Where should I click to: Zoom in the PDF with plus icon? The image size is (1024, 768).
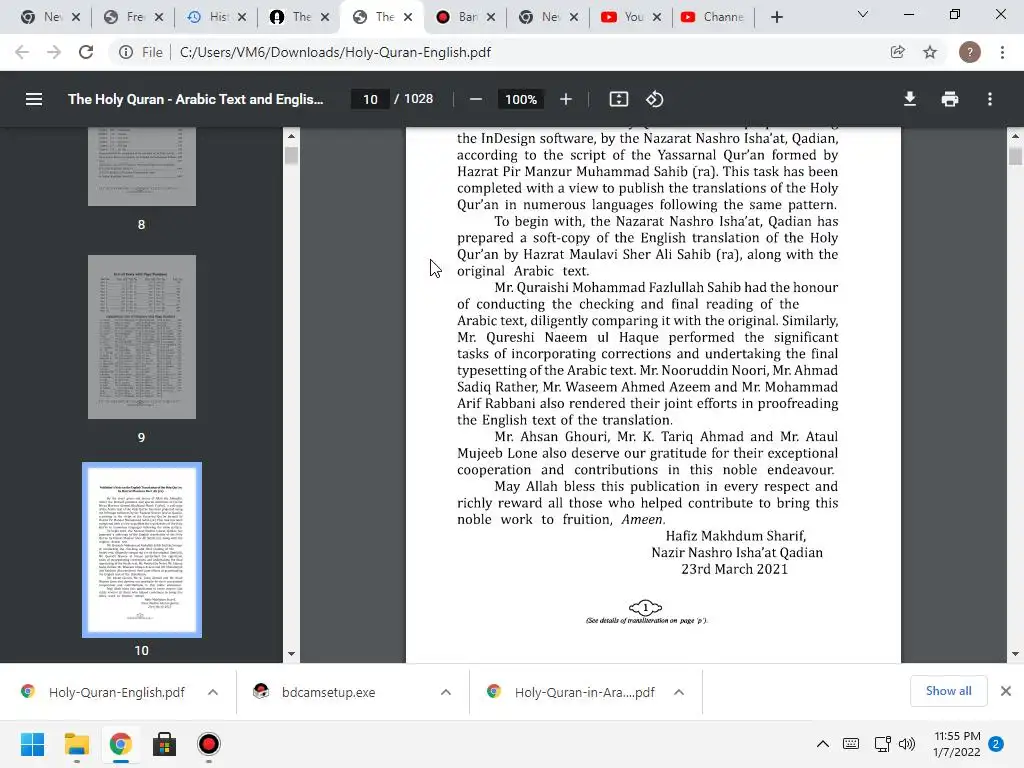[x=566, y=99]
